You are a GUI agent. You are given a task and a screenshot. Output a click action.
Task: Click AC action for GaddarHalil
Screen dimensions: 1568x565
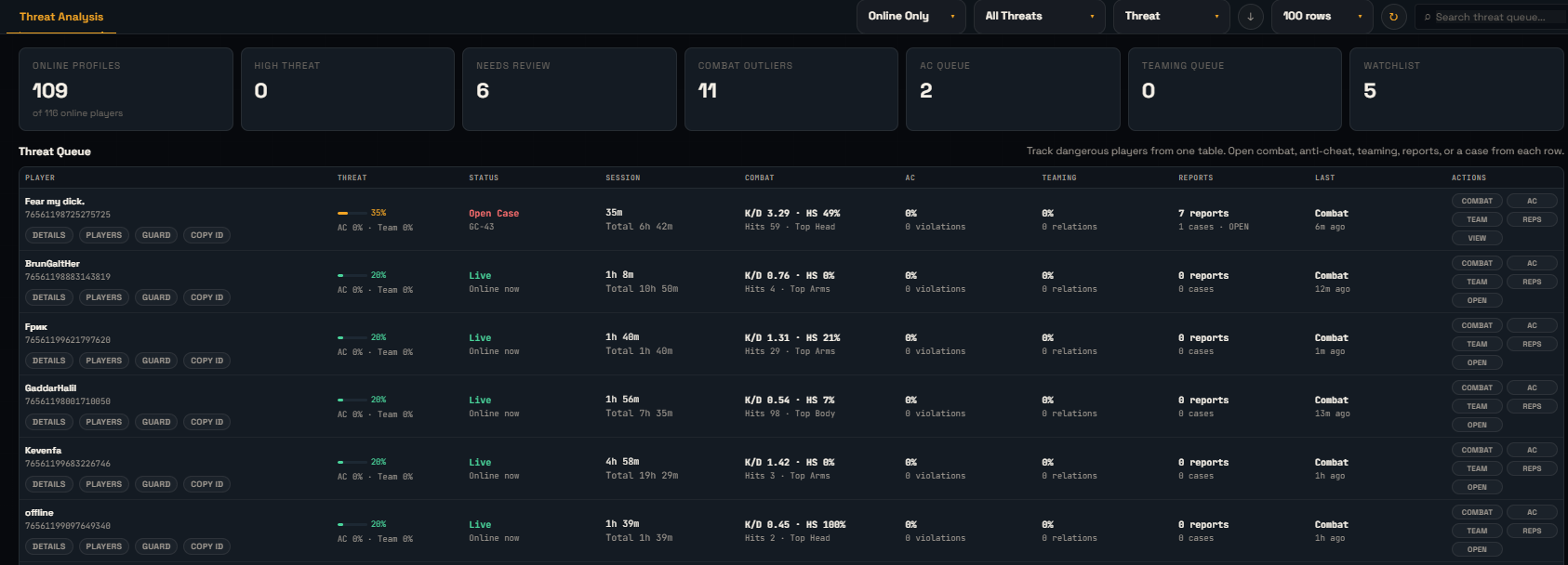1532,388
